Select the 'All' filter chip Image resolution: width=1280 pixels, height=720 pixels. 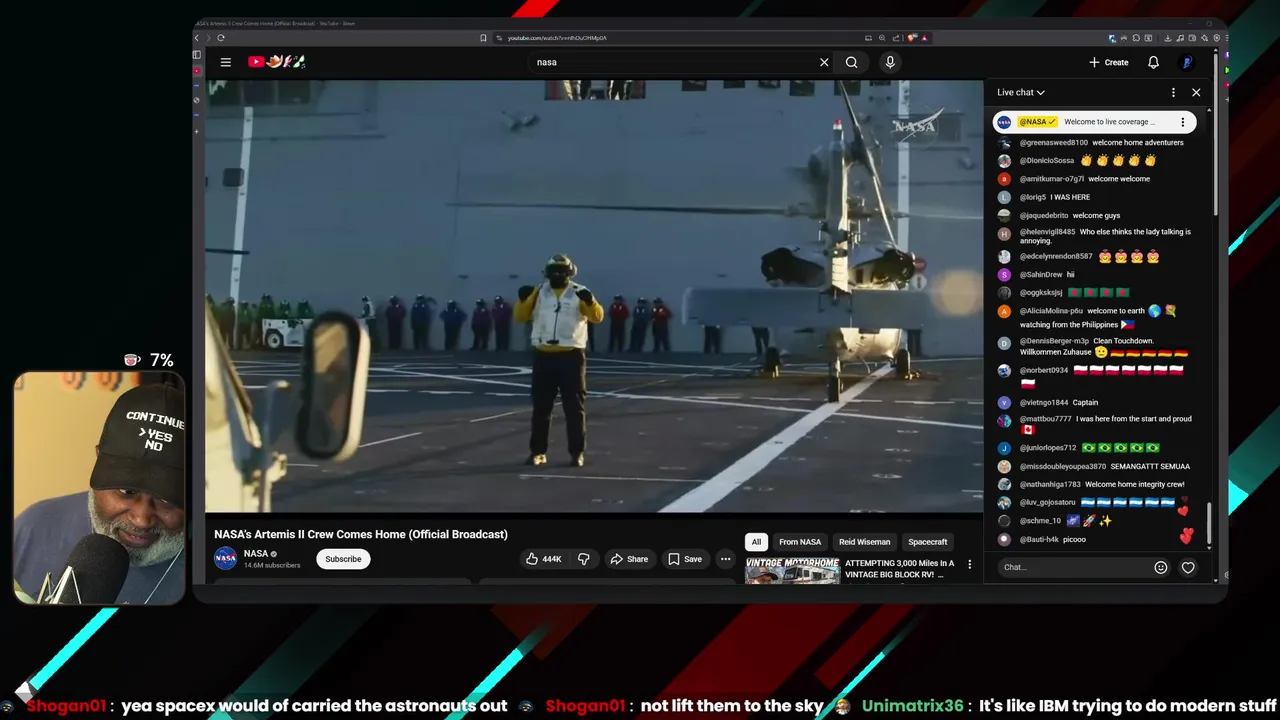tap(756, 542)
